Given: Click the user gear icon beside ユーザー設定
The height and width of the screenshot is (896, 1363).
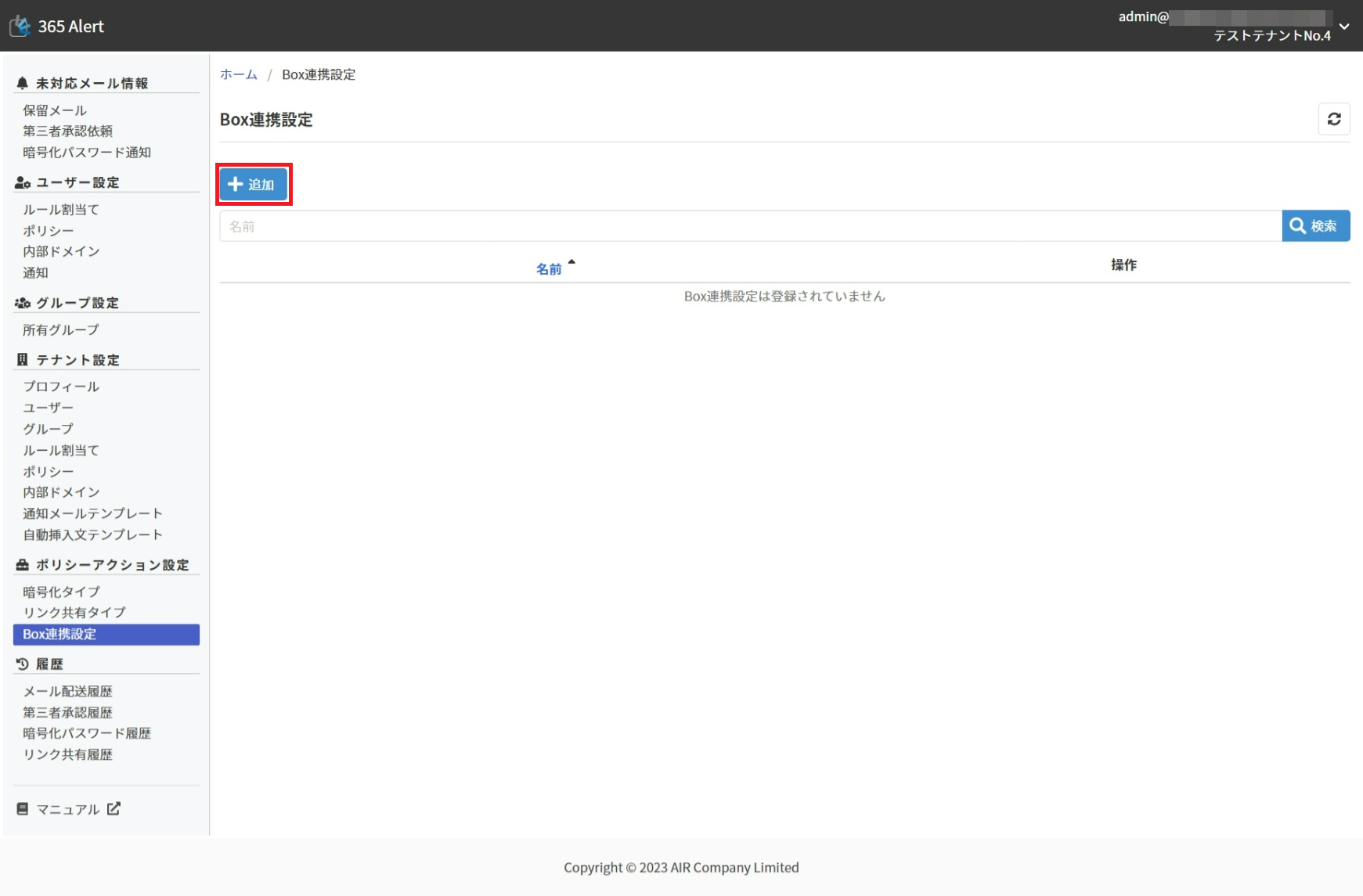Looking at the screenshot, I should [x=23, y=182].
